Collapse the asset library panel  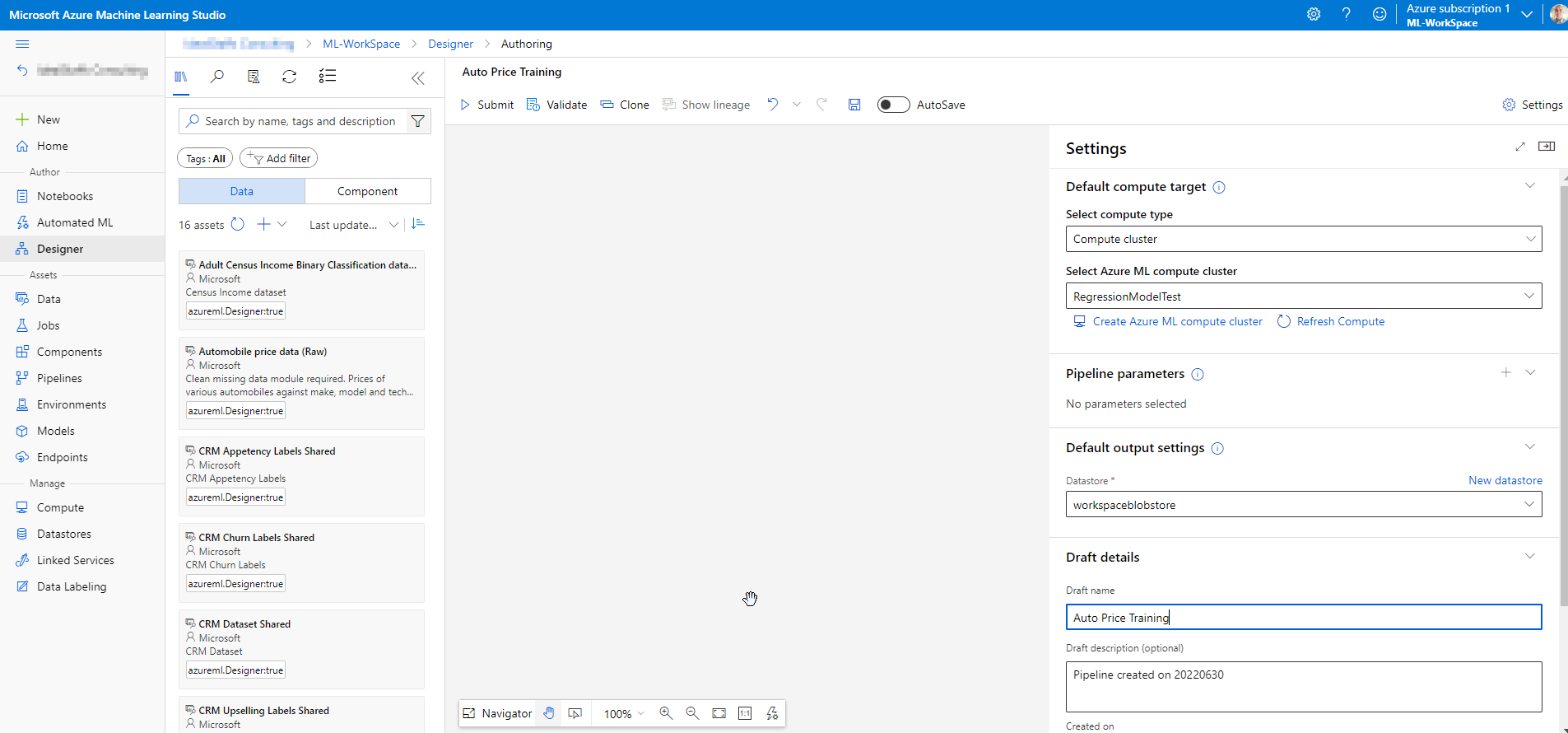coord(418,78)
